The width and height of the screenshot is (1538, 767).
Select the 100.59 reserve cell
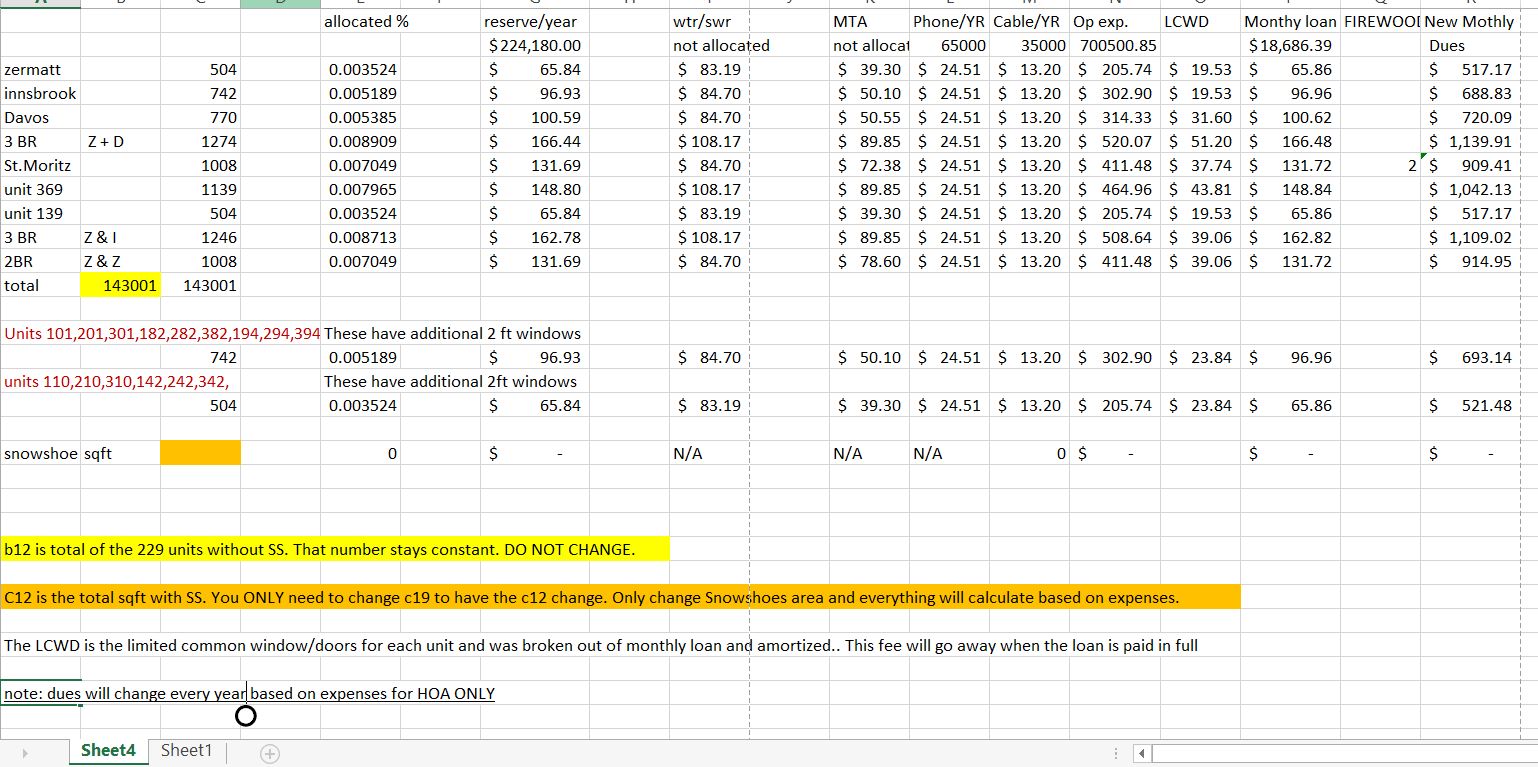pos(533,118)
